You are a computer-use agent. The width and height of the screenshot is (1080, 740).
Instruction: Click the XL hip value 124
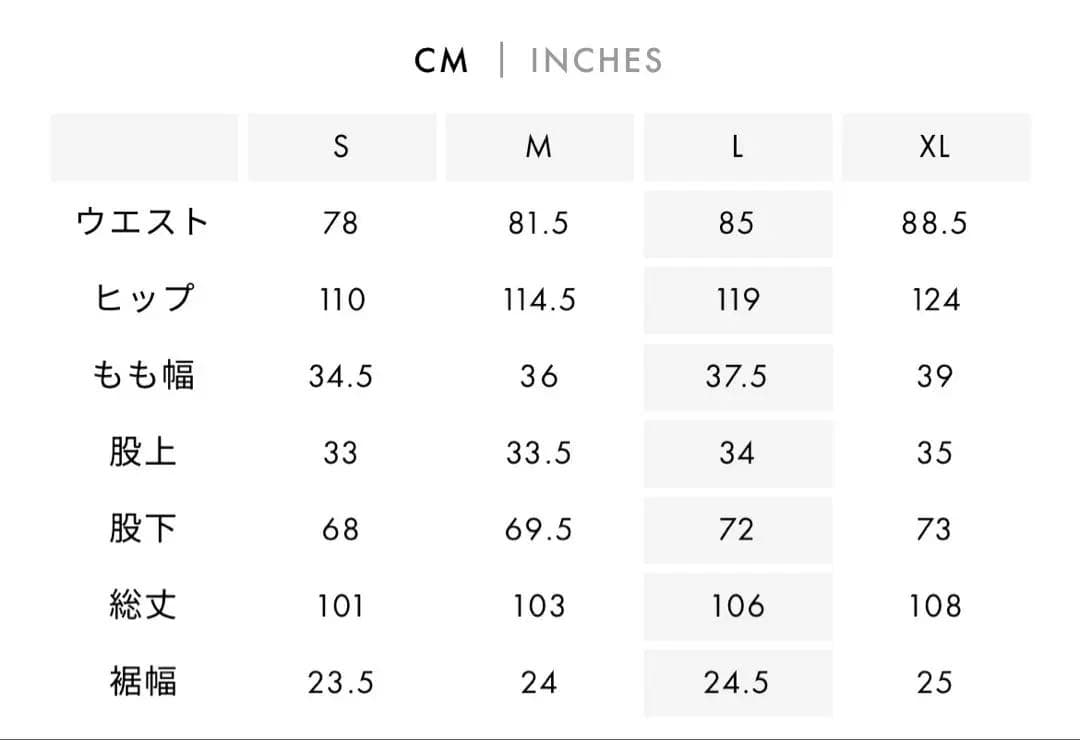click(x=935, y=300)
